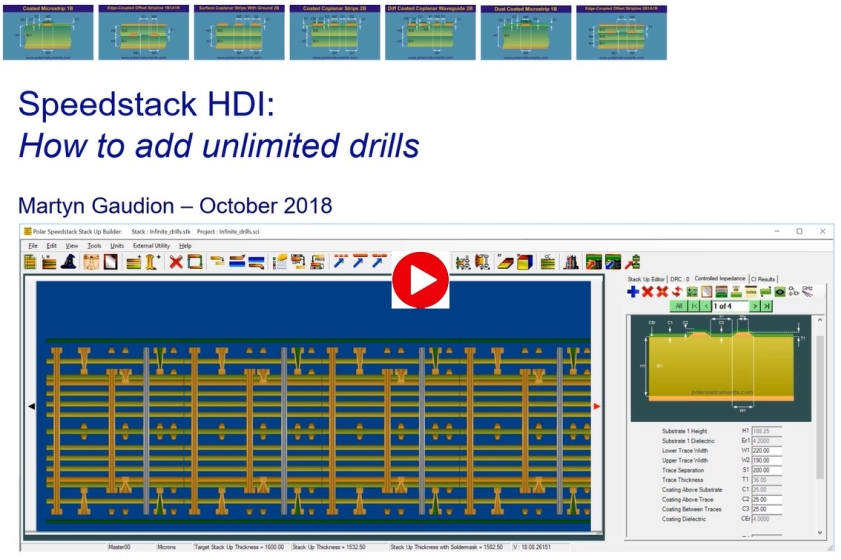Go to next structure button

[x=755, y=306]
